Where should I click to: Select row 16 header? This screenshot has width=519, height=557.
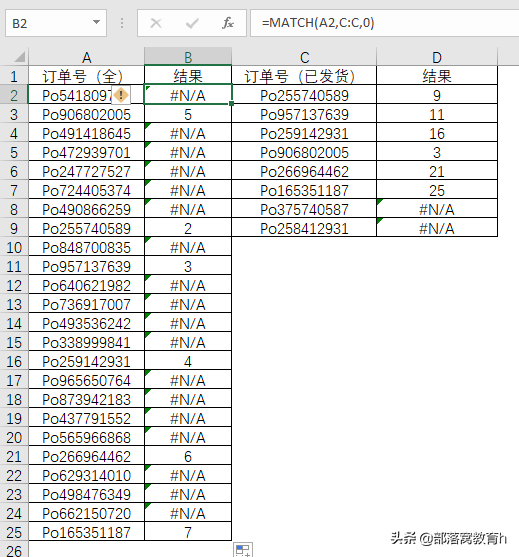(14, 361)
